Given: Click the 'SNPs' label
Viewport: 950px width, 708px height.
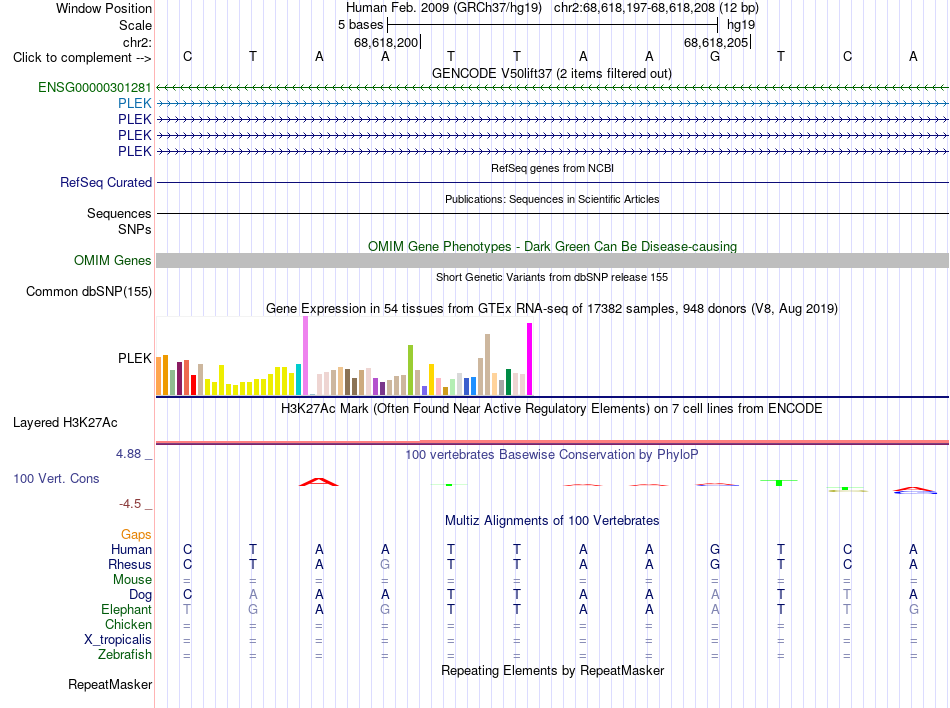Looking at the screenshot, I should [135, 230].
